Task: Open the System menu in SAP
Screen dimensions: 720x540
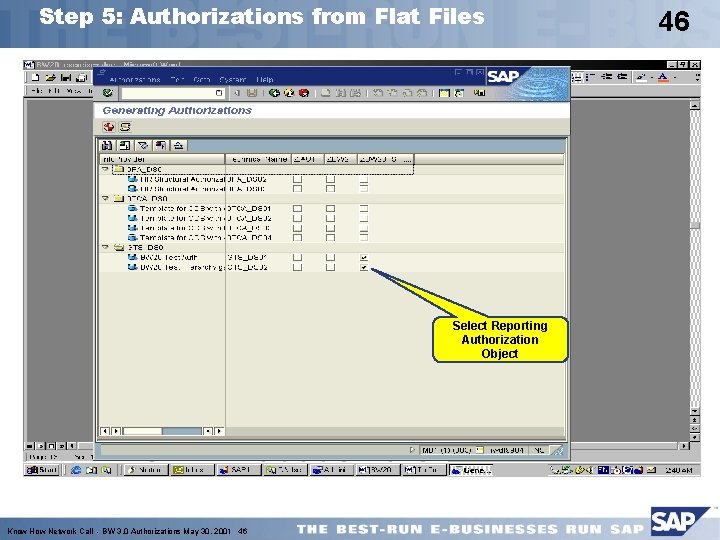Action: pos(233,79)
